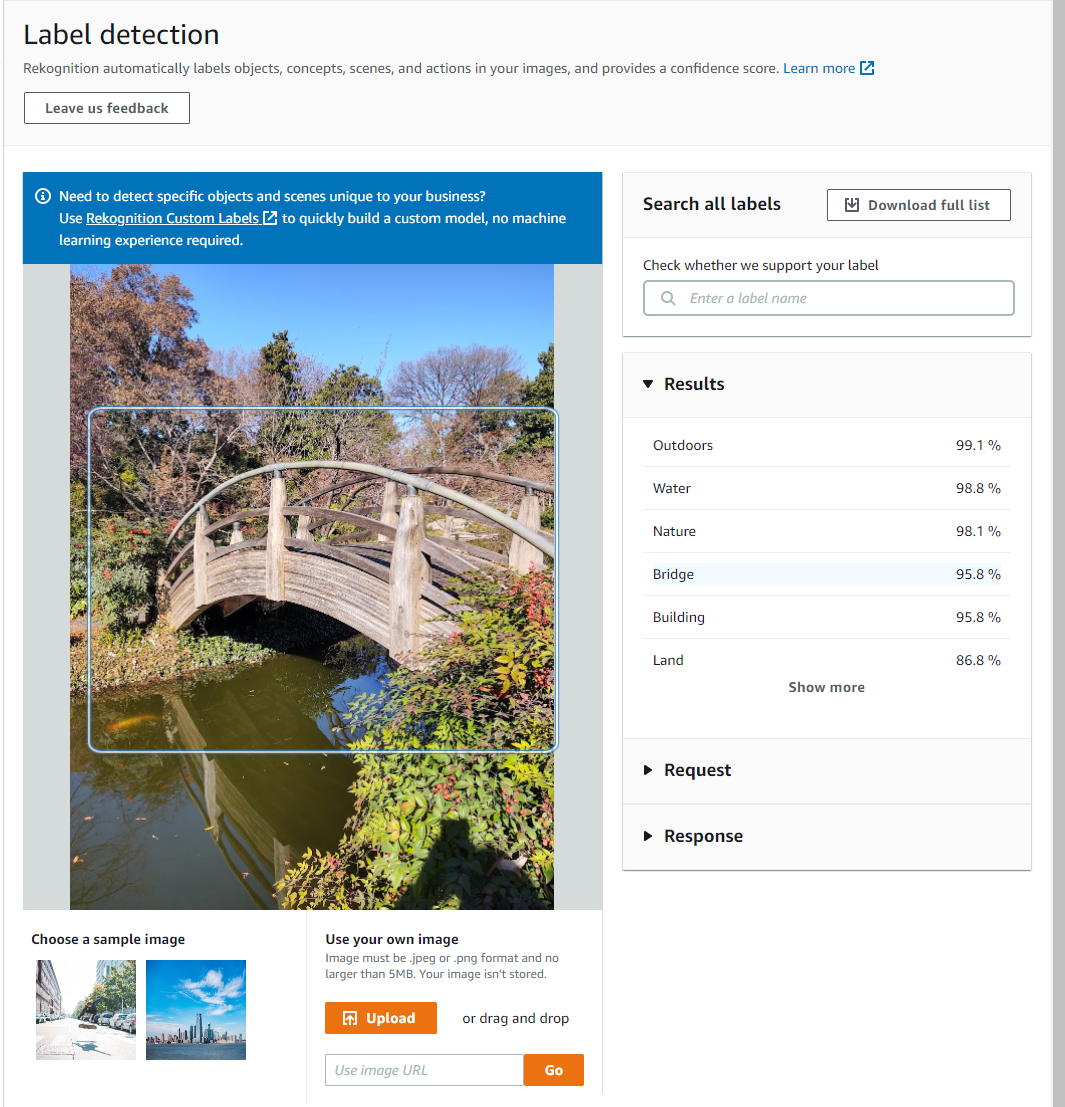This screenshot has width=1065, height=1107.
Task: Click the Search all labels heading
Action: (x=711, y=204)
